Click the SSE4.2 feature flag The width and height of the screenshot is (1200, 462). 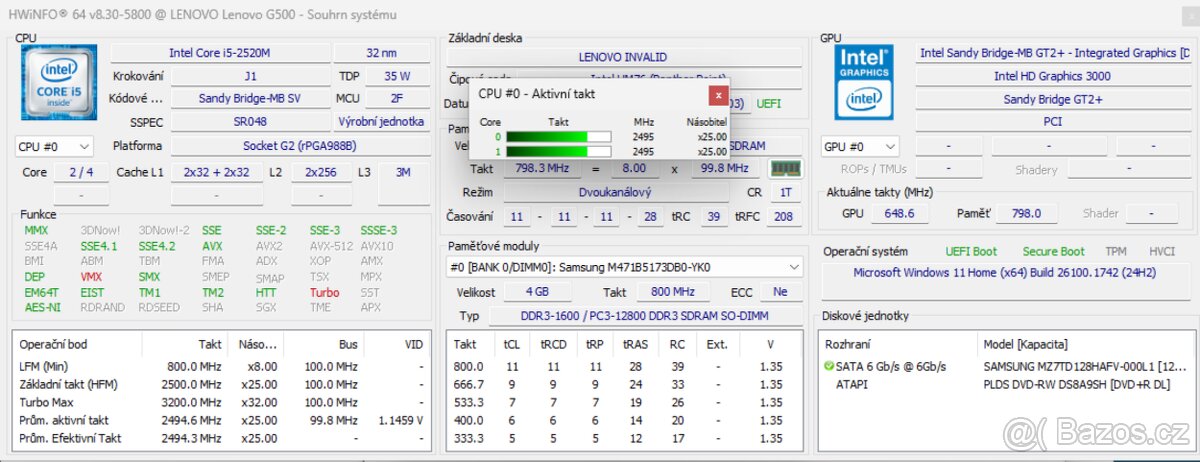(157, 245)
